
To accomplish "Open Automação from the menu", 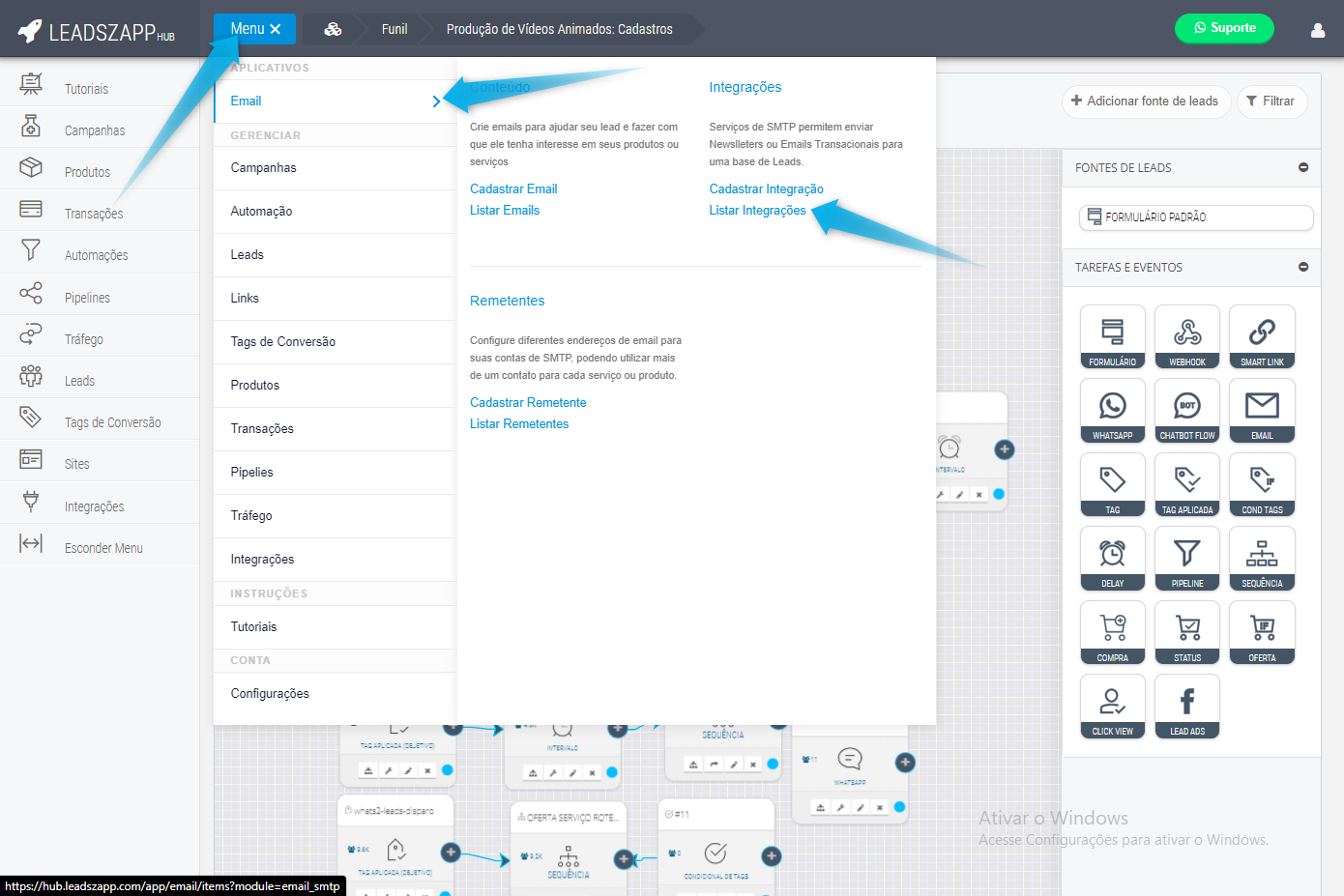I will click(x=261, y=212).
